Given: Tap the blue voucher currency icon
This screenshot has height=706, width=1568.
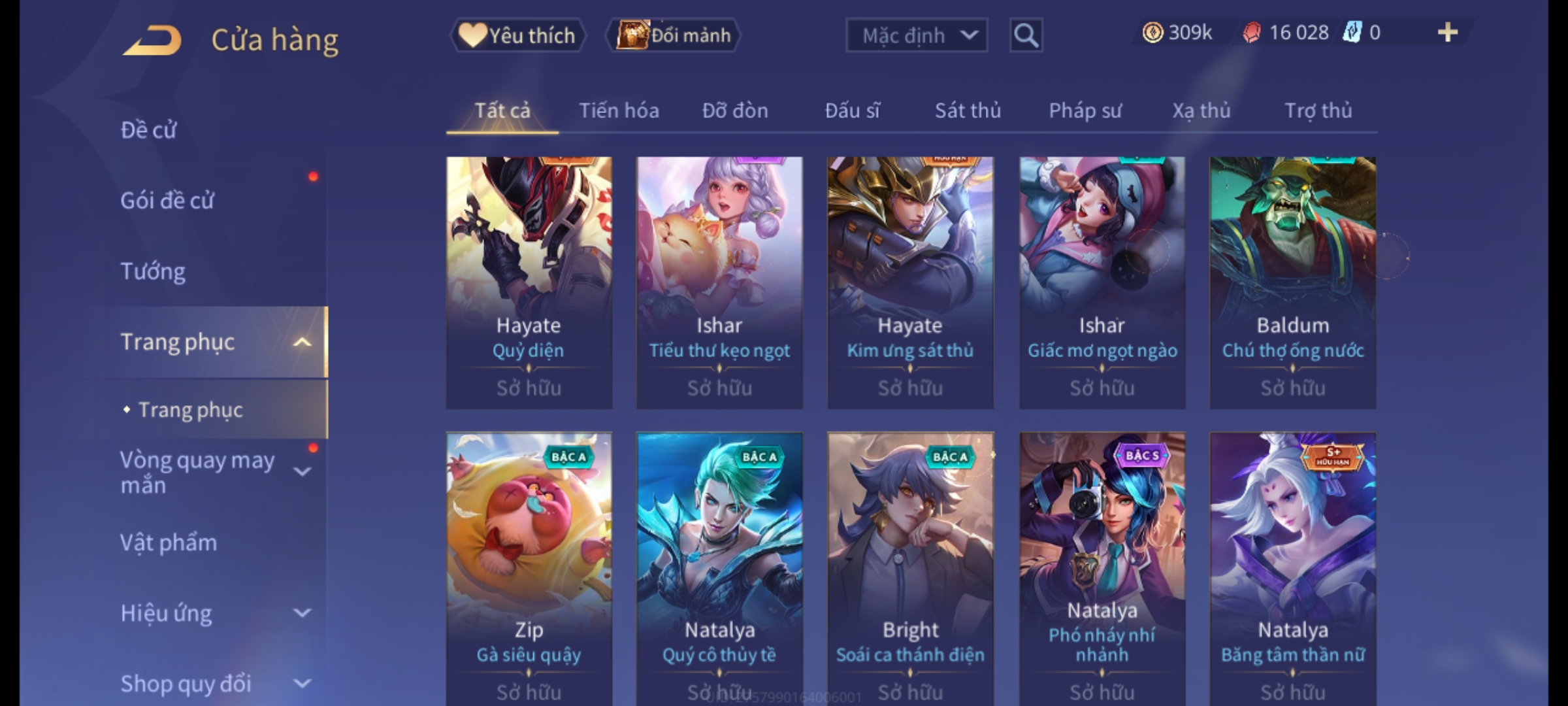Looking at the screenshot, I should (1352, 33).
